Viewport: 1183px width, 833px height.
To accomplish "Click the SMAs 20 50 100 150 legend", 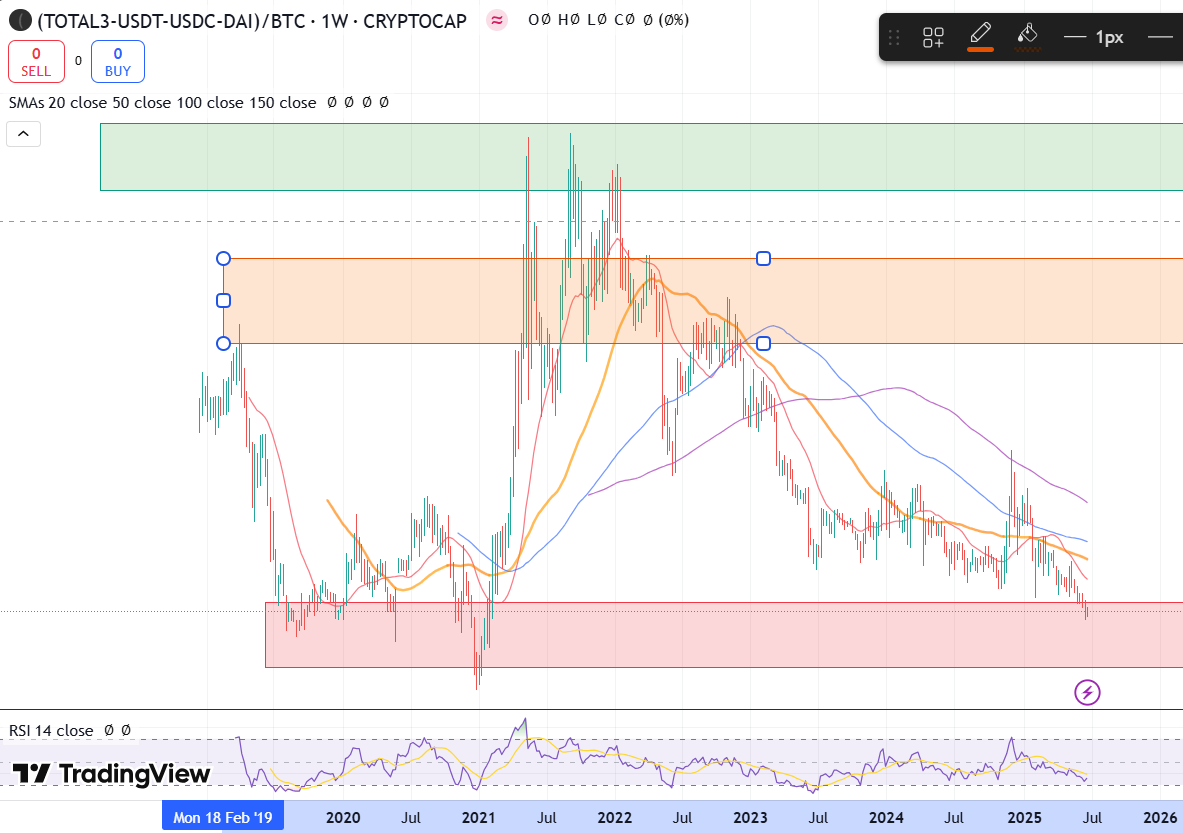I will pos(162,103).
